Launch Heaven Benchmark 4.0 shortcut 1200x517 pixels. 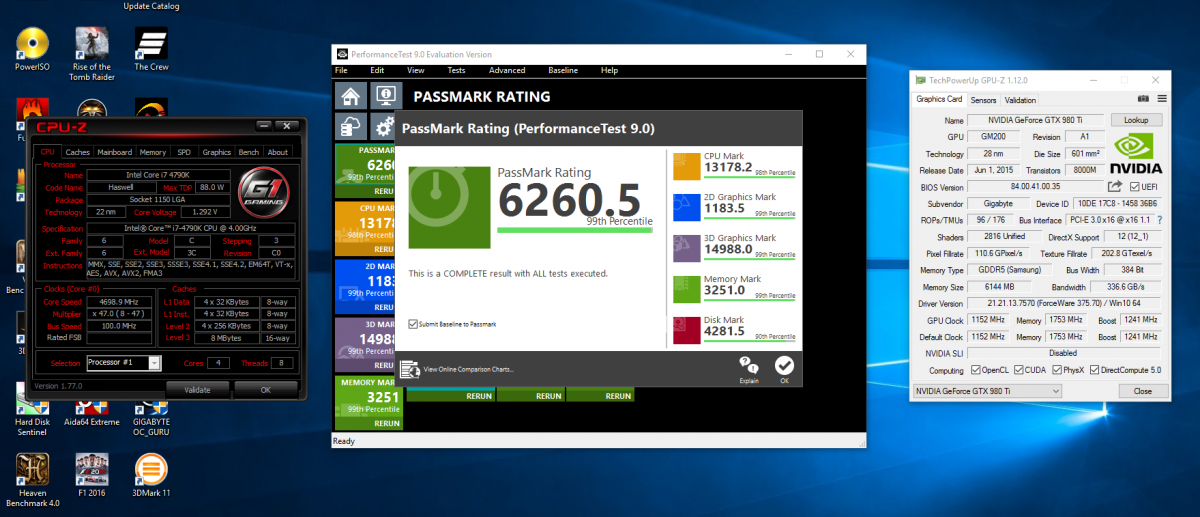[33, 478]
